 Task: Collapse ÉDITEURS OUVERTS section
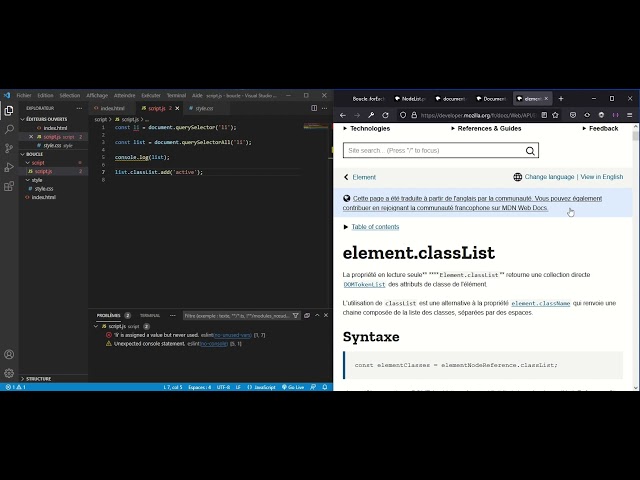43,119
